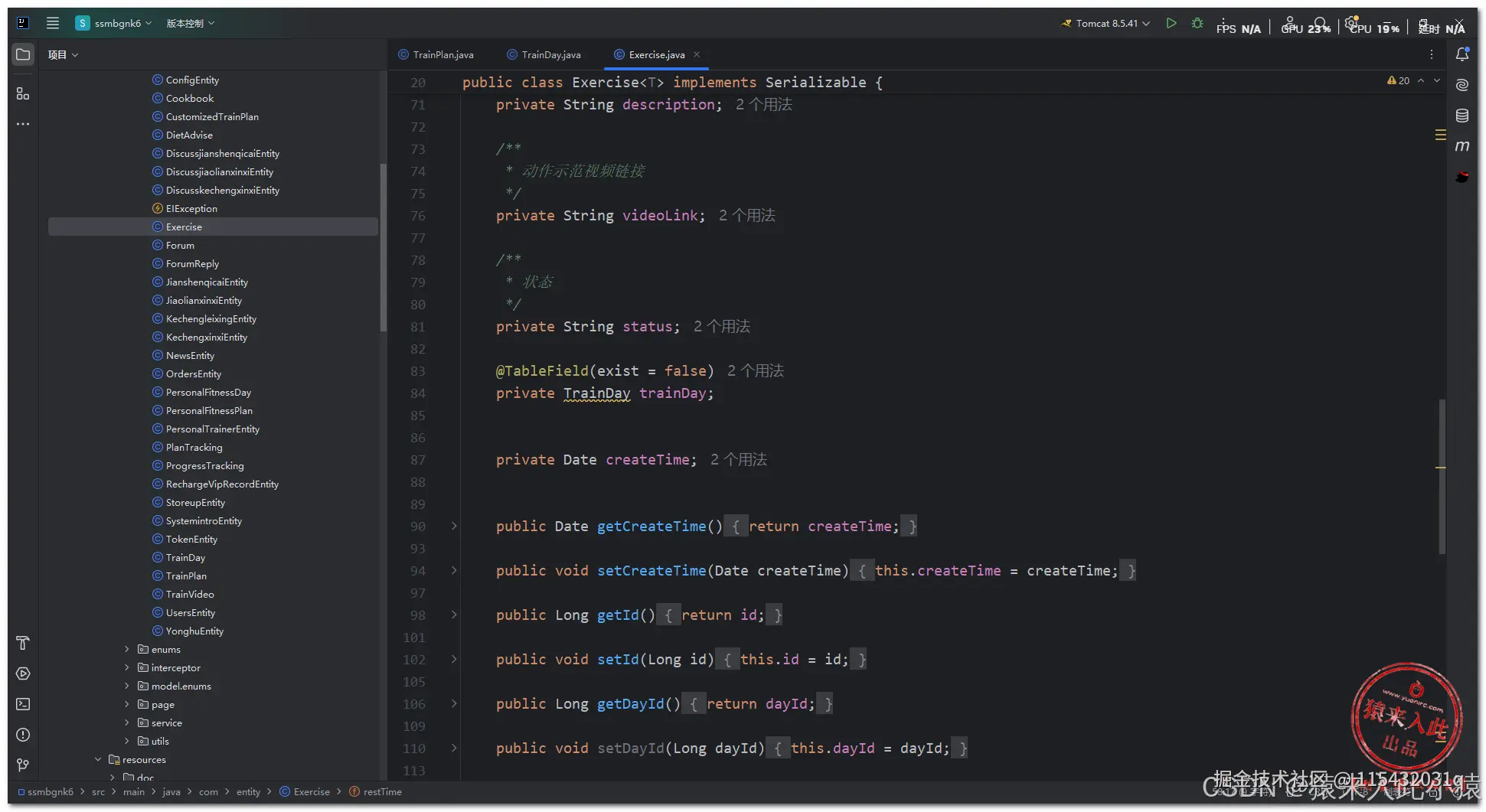The image size is (1486, 812).
Task: Open the Git version control tool window
Action: click(x=23, y=765)
